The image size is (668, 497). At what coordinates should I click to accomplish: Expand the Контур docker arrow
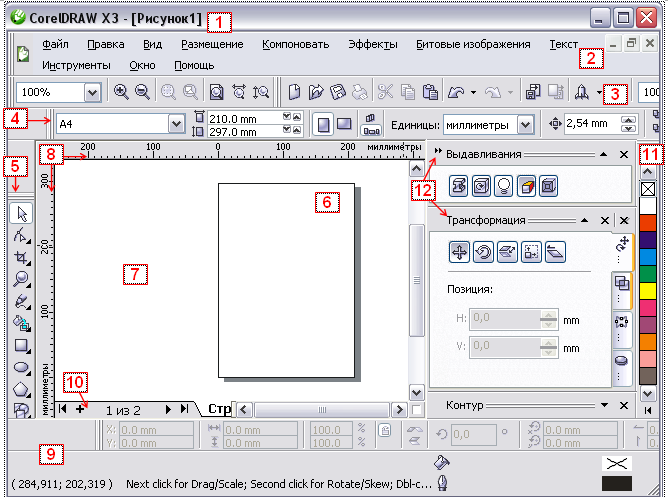pyautogui.click(x=604, y=405)
